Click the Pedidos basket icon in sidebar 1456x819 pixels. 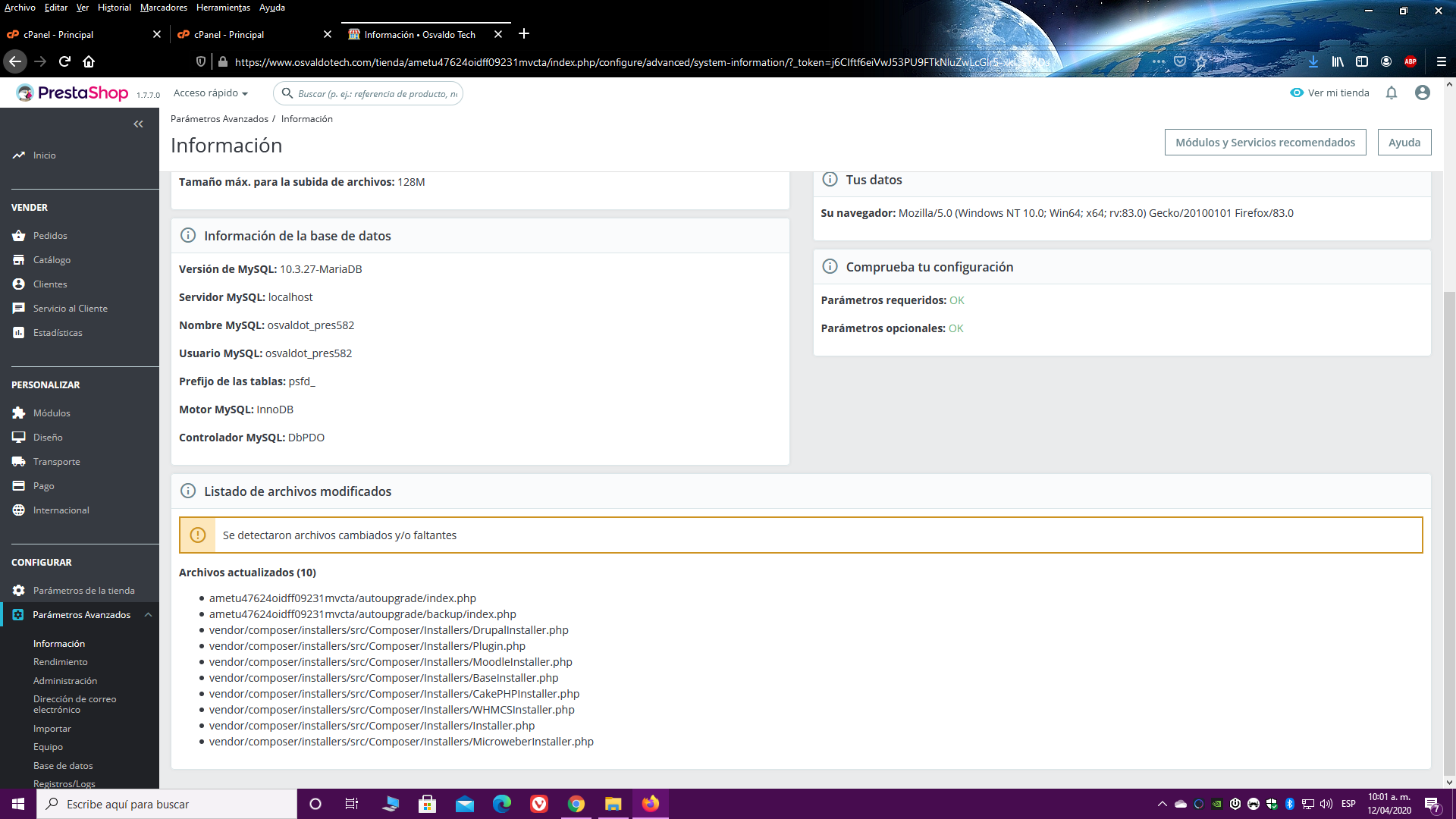pyautogui.click(x=19, y=236)
